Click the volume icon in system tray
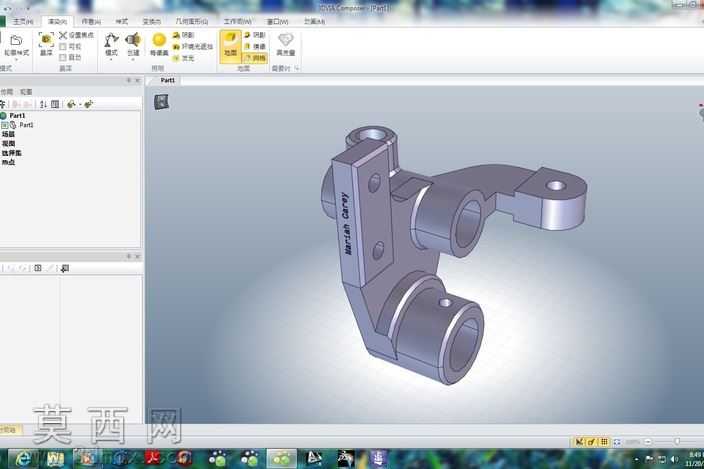Image resolution: width=704 pixels, height=469 pixels. click(x=674, y=459)
